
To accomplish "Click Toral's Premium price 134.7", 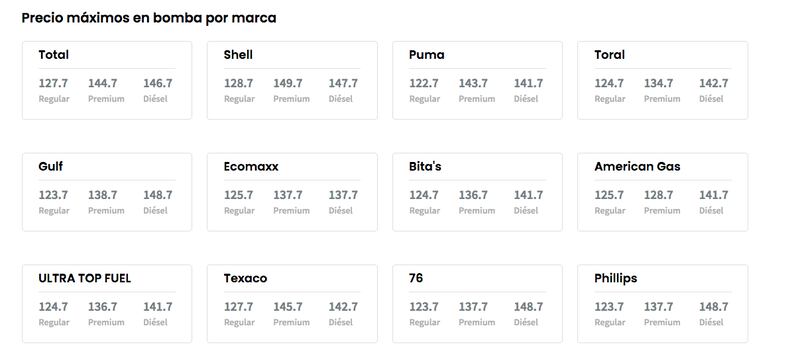I will 658,83.
